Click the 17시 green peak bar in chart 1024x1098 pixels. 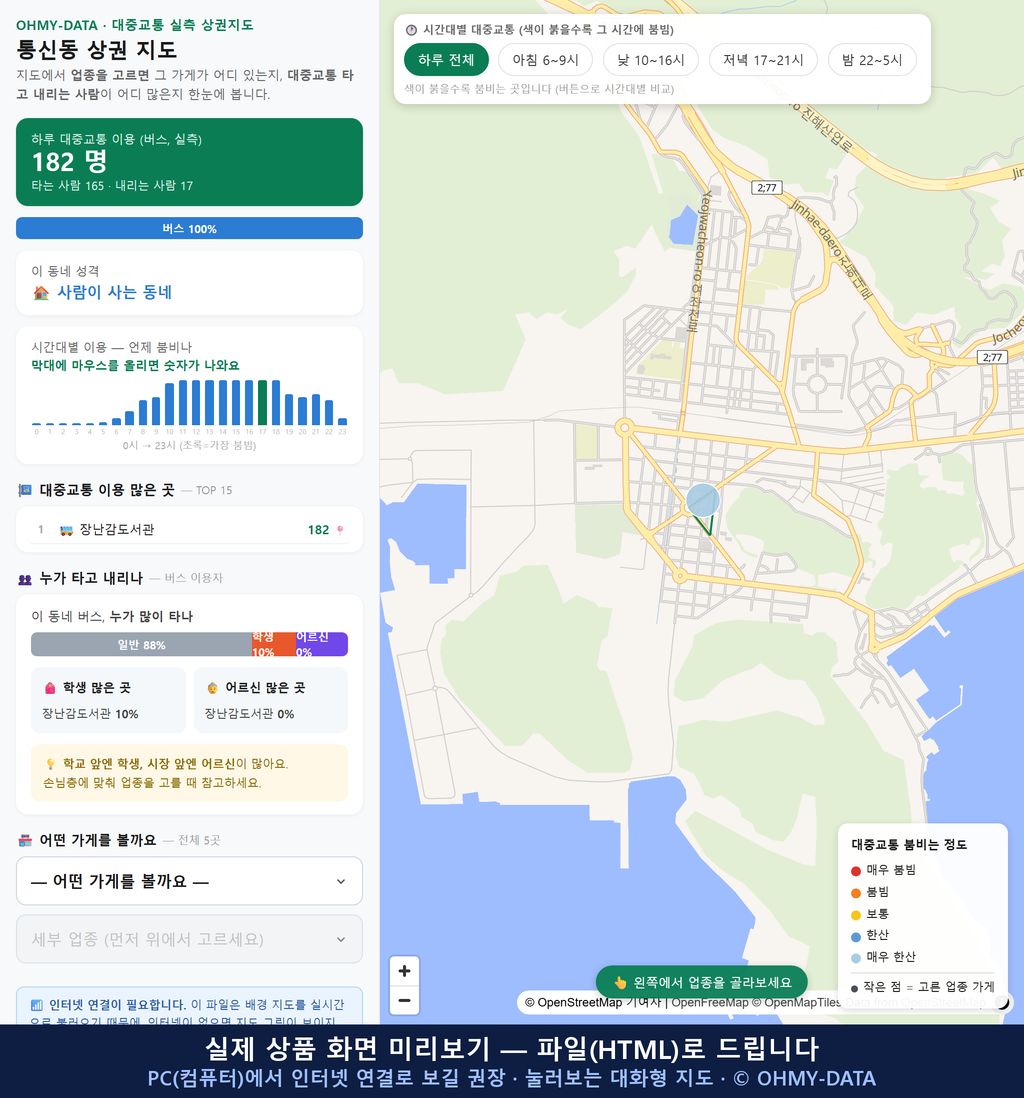coord(263,403)
